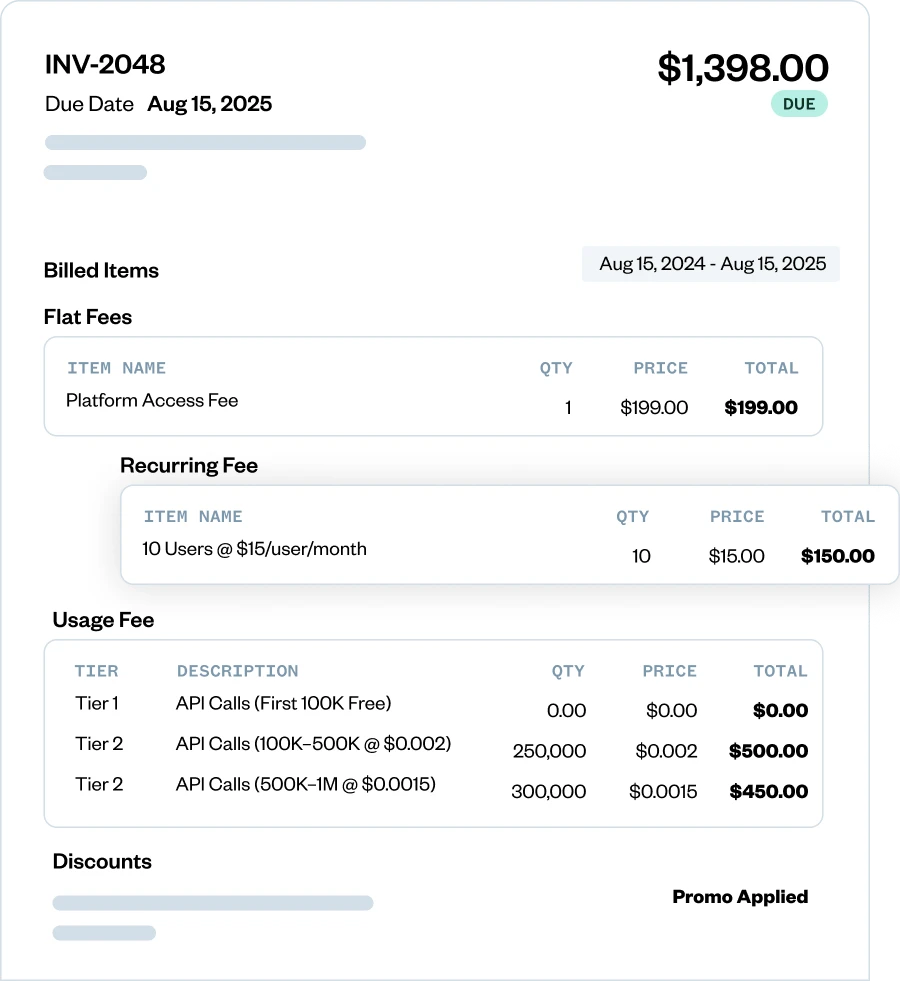This screenshot has height=981, width=900.
Task: Select the 10 Users @ $15/user/month line item
Action: (254, 549)
